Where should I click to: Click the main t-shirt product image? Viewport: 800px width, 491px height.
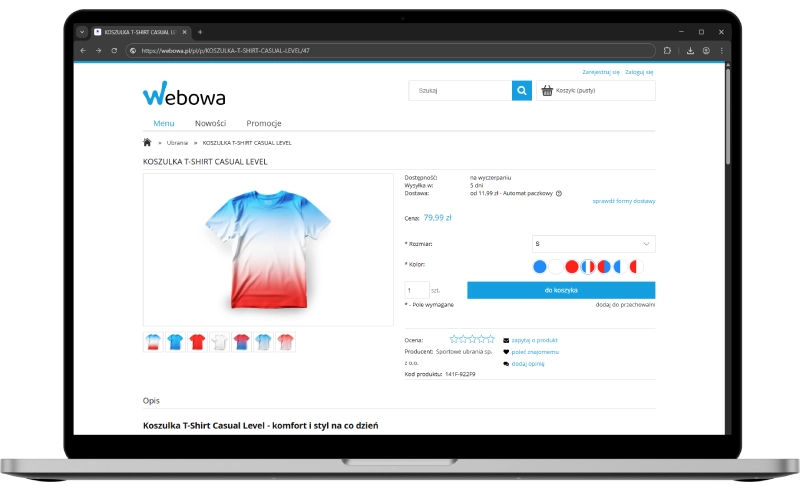268,250
